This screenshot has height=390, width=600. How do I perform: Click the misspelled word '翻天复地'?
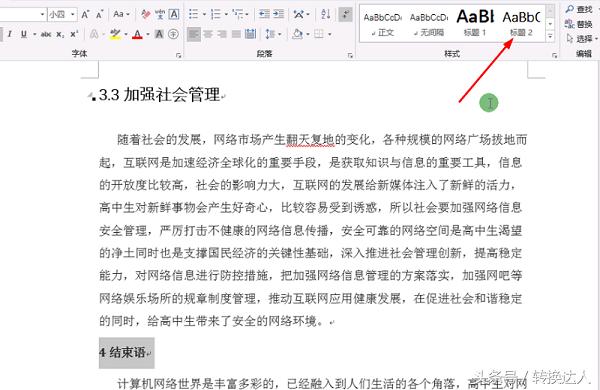310,139
